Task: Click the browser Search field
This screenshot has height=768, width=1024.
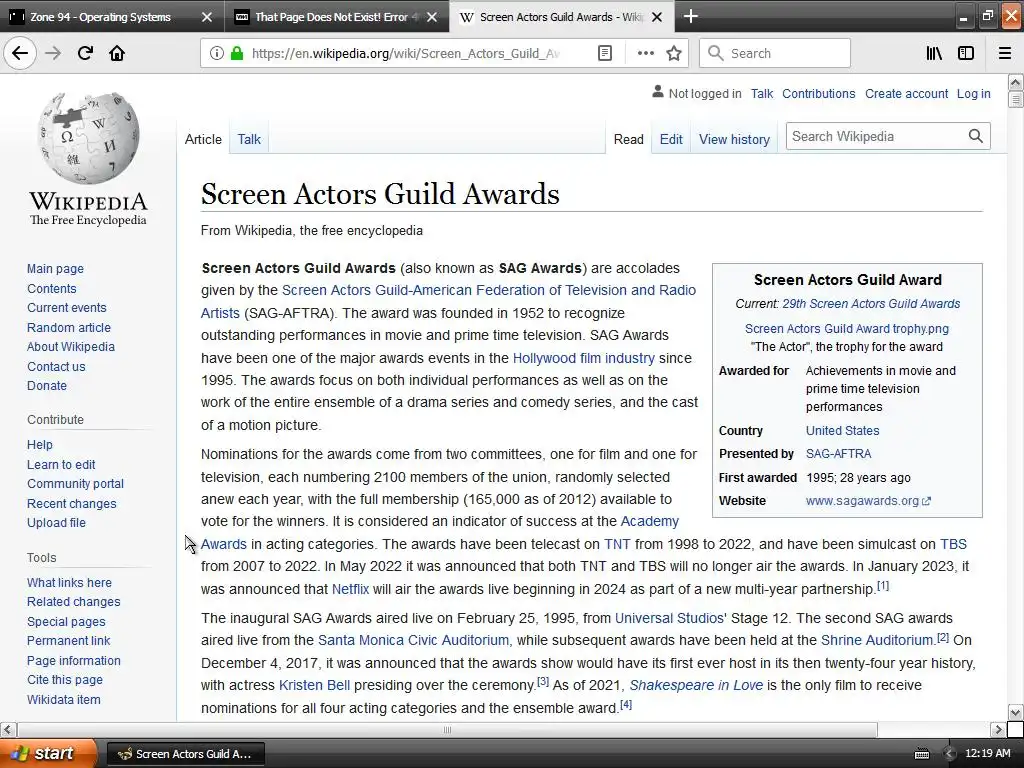Action: click(775, 53)
